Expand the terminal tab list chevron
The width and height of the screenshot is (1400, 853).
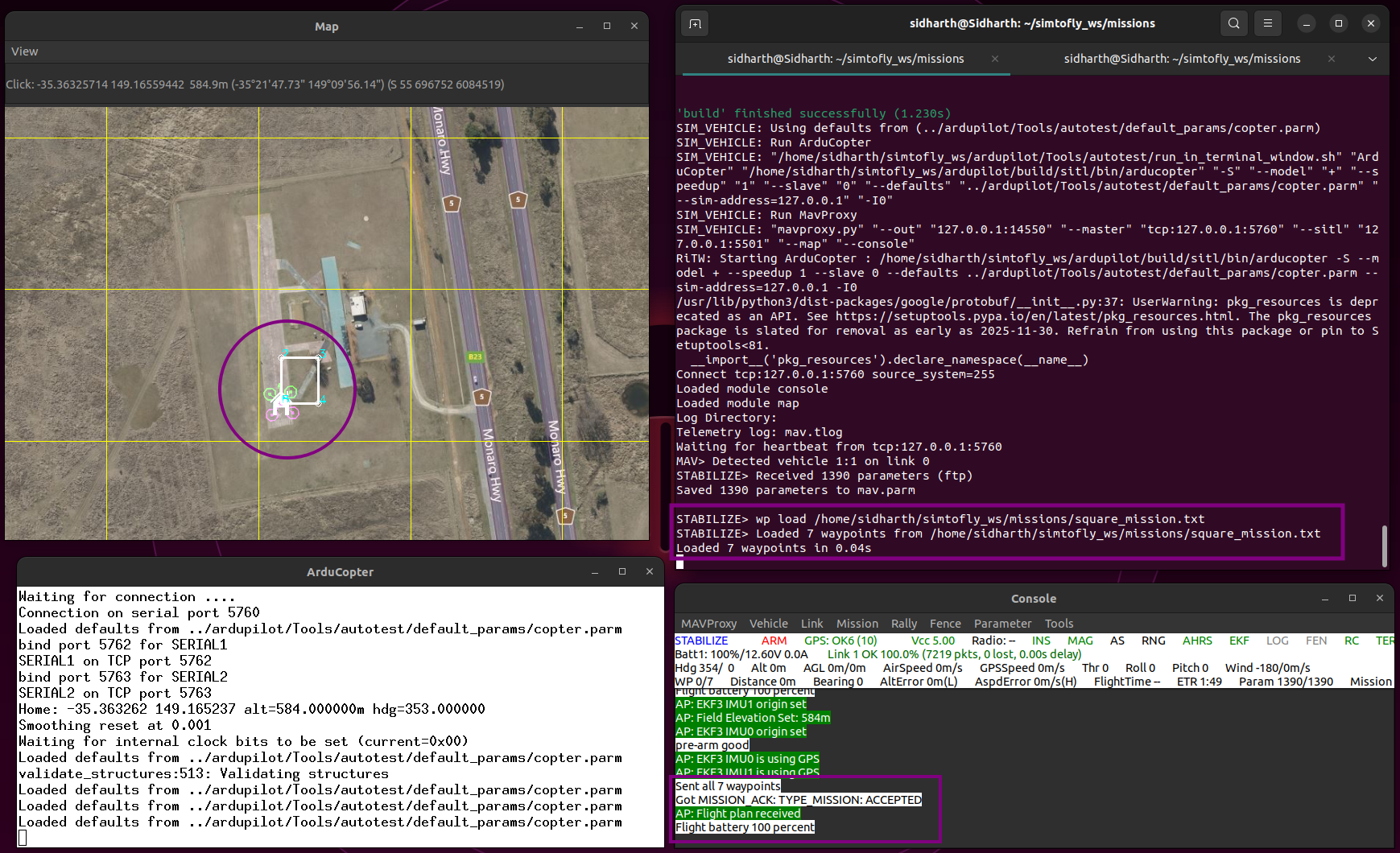coord(1373,59)
